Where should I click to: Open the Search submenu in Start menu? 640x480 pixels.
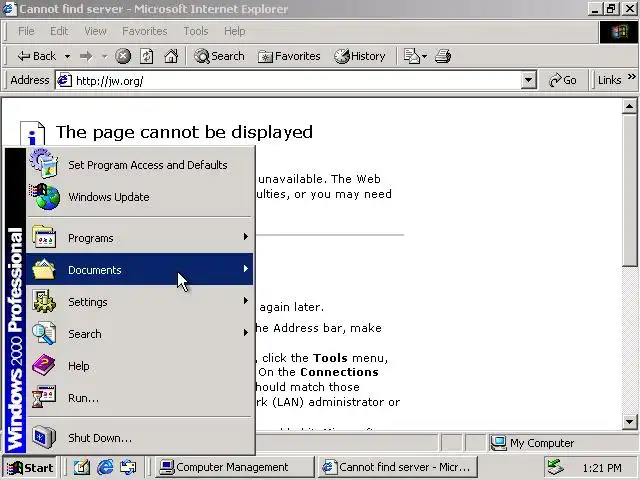coord(140,333)
